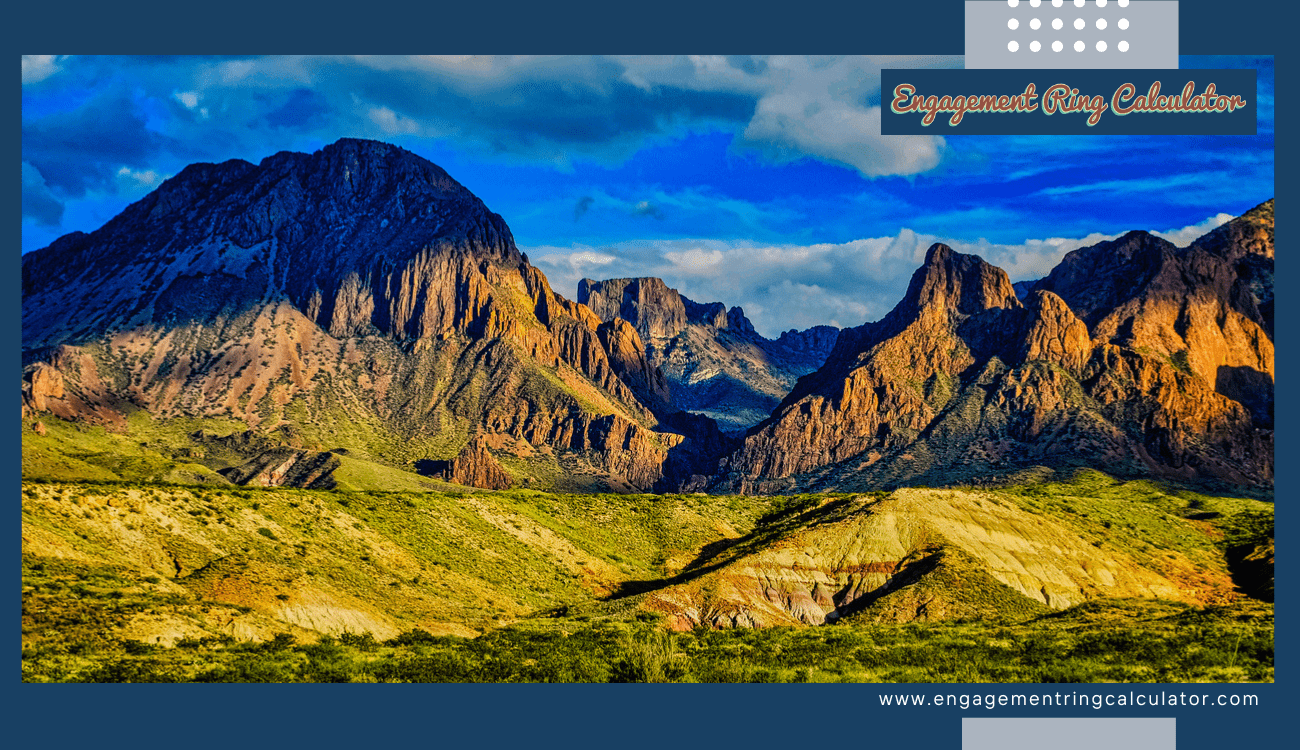Click the Engagement Ring Calculator title banner
Viewport: 1300px width, 750px height.
coord(1068,102)
